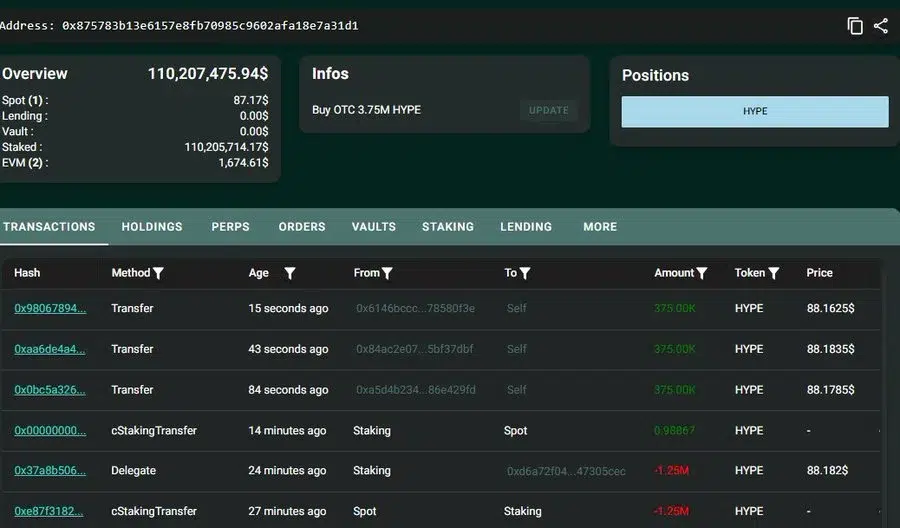This screenshot has height=528, width=900.
Task: Click the Spot (1) overview row label
Action: tap(25, 100)
